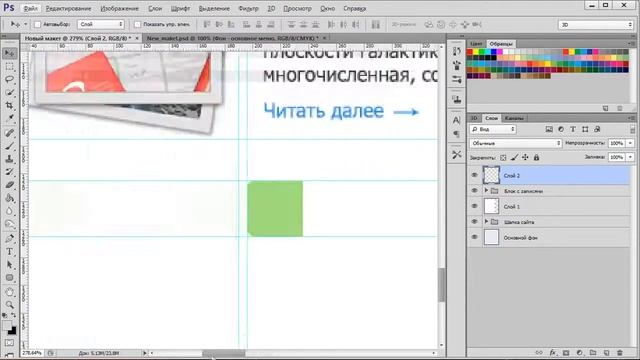The height and width of the screenshot is (360, 640).
Task: Enable the Автовыбор checkbox
Action: point(38,24)
